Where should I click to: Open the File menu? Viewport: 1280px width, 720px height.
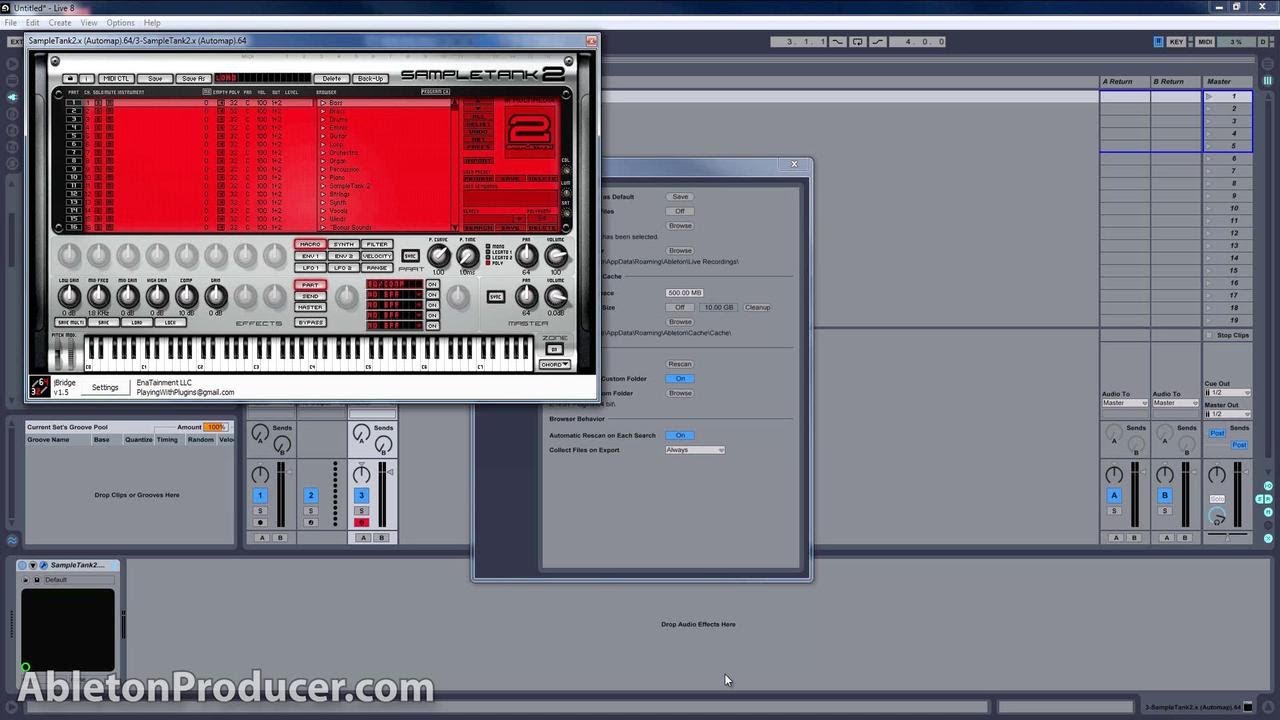click(10, 22)
